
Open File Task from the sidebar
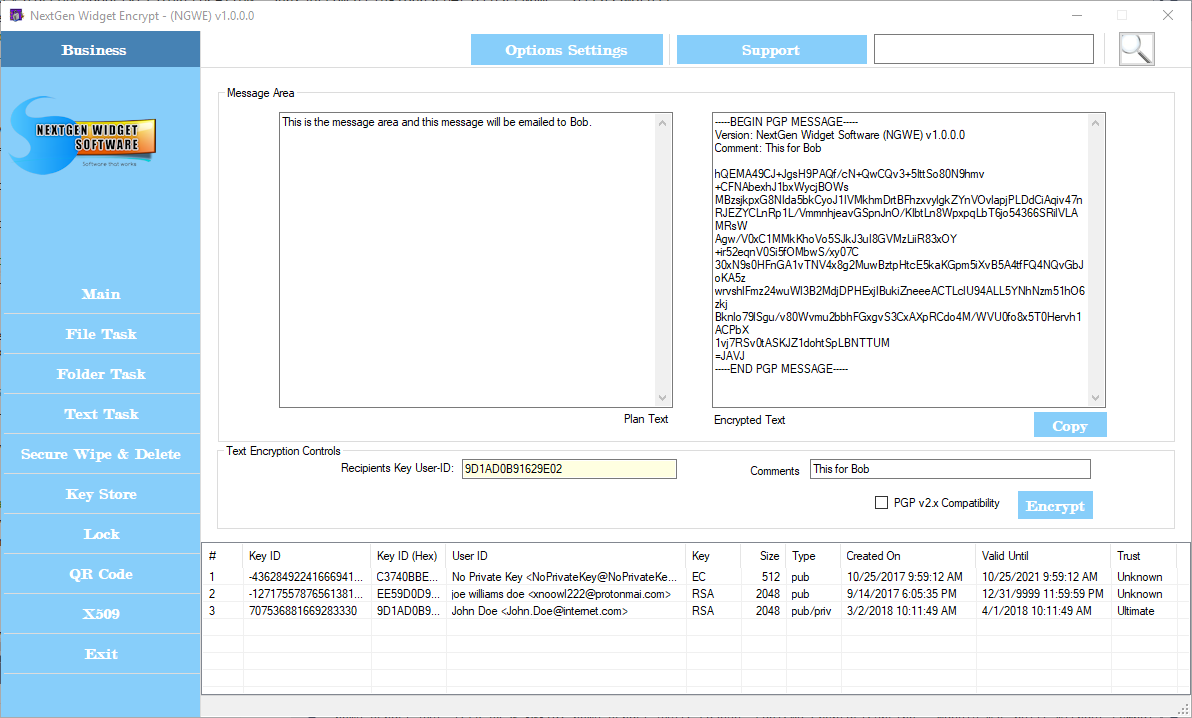coord(101,334)
